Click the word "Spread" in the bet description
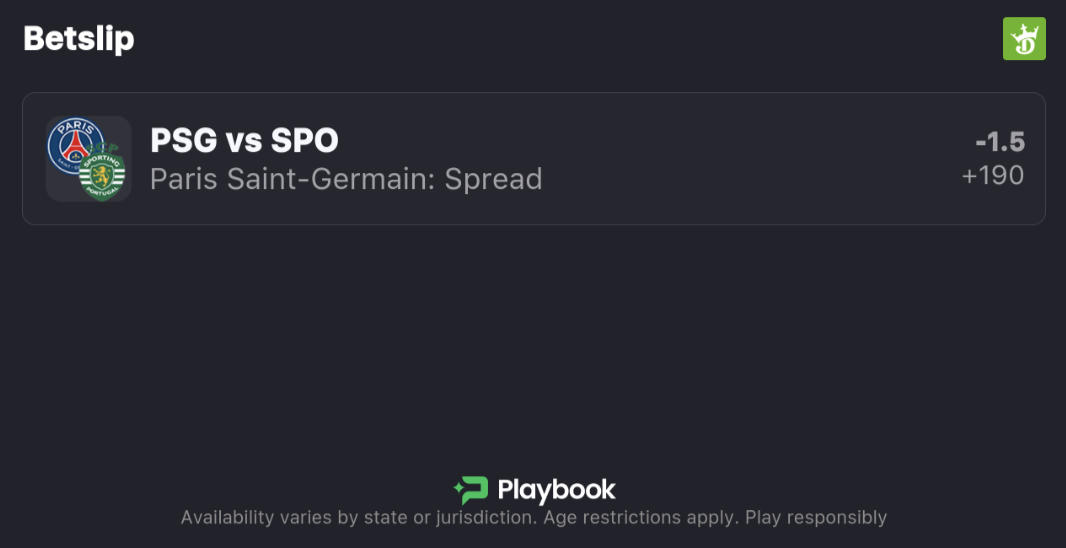This screenshot has width=1066, height=548. pyautogui.click(x=493, y=179)
